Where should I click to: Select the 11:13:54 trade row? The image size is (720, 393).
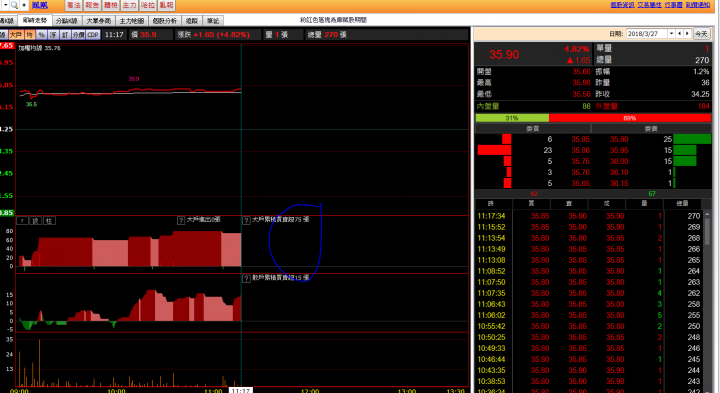589,238
